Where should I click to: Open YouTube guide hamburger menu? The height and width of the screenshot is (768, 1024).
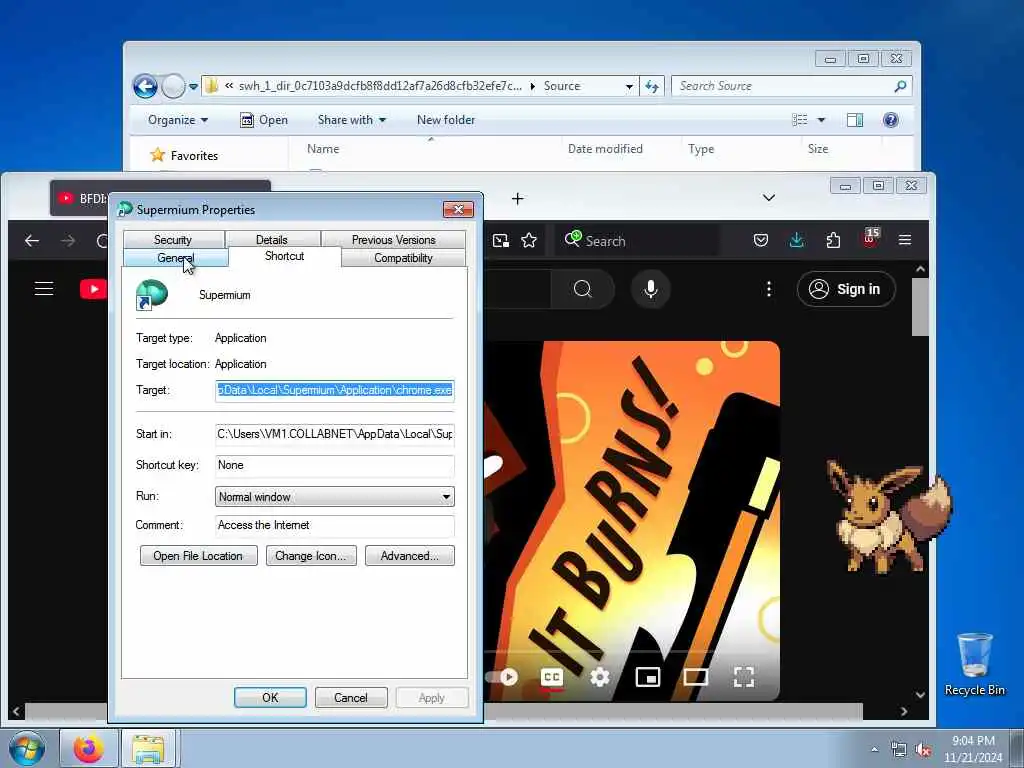(44, 289)
